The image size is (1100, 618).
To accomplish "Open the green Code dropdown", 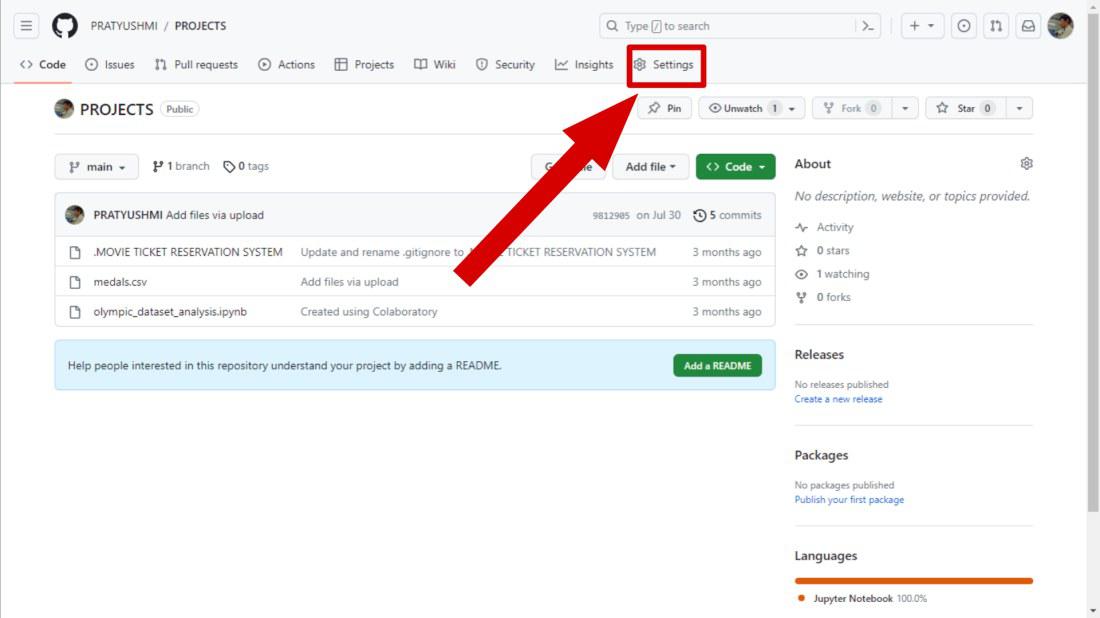I will tap(735, 167).
